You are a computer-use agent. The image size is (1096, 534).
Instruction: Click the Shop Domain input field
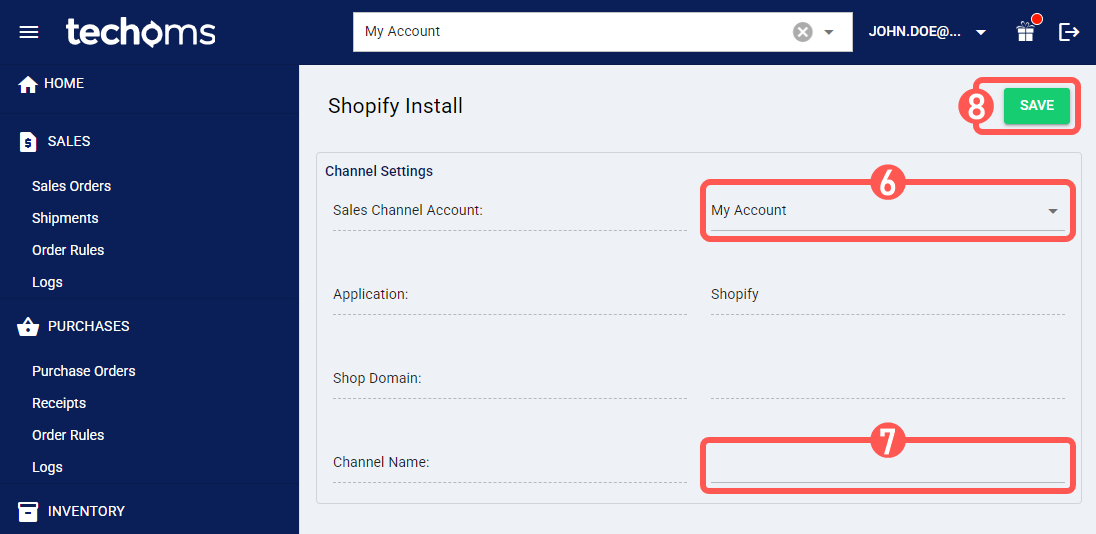(888, 380)
